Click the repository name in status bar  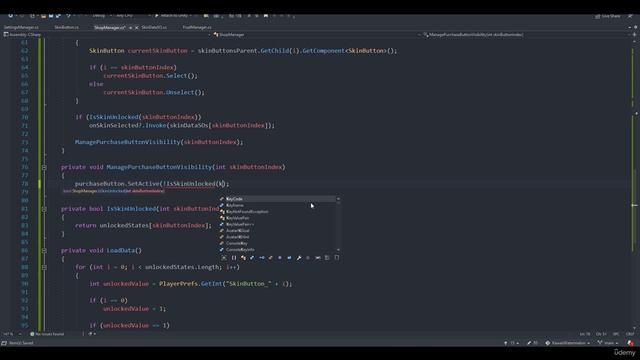[x=567, y=343]
